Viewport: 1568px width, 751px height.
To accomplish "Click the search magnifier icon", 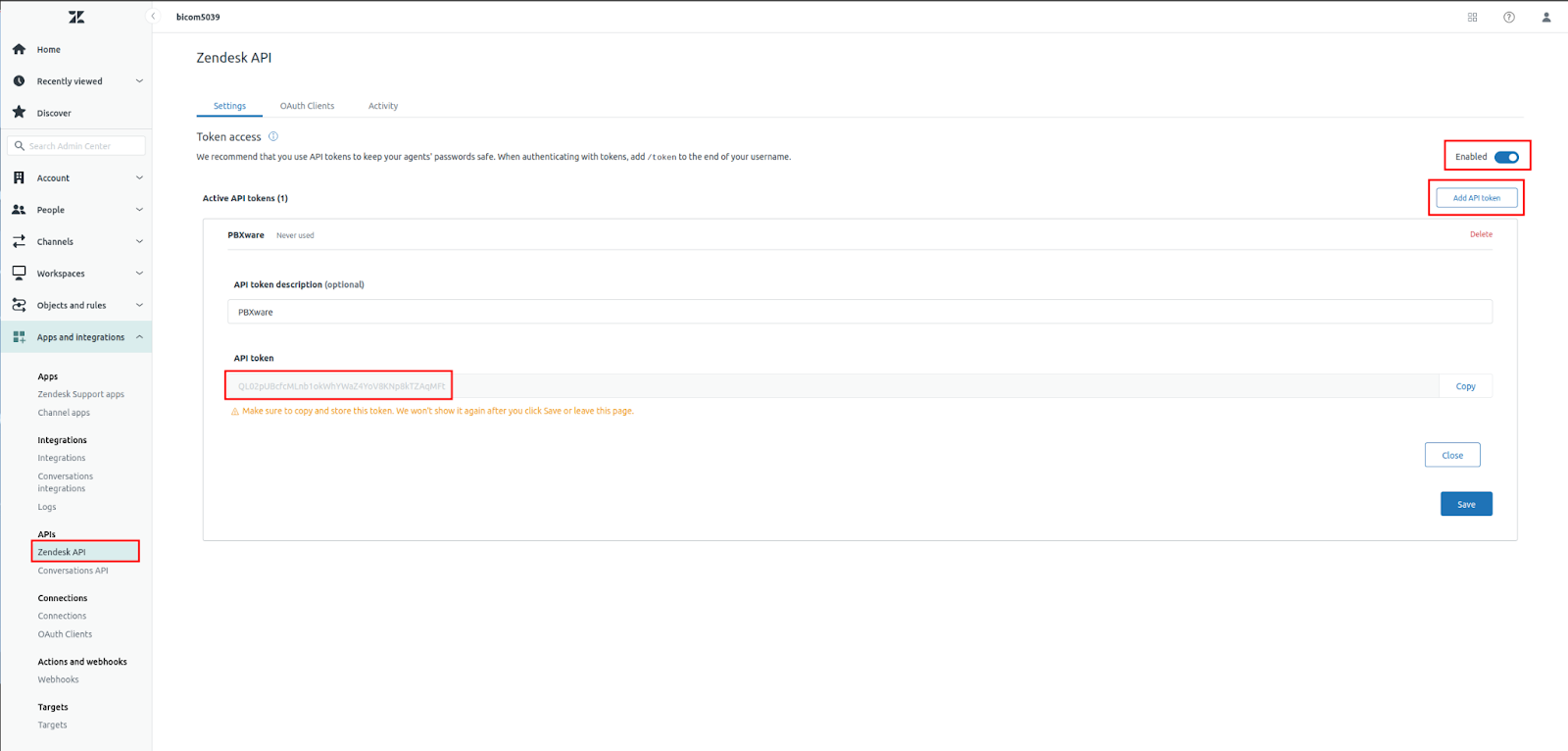I will click(19, 146).
